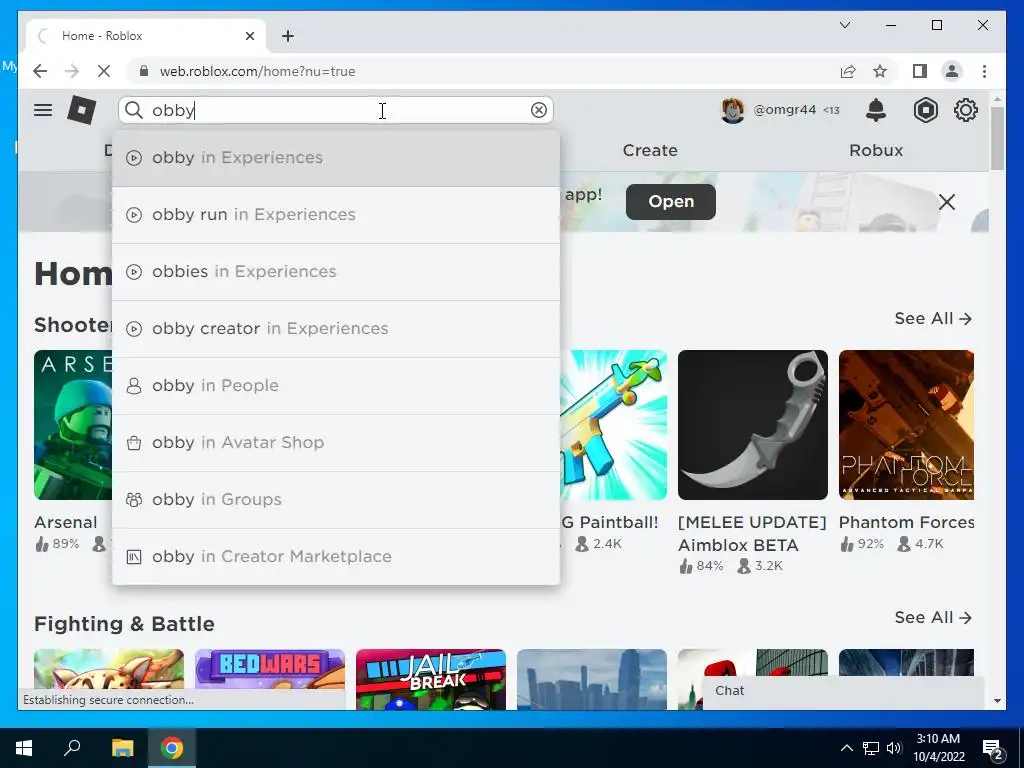The width and height of the screenshot is (1024, 768).
Task: See All Shooter games
Action: pyautogui.click(x=933, y=319)
